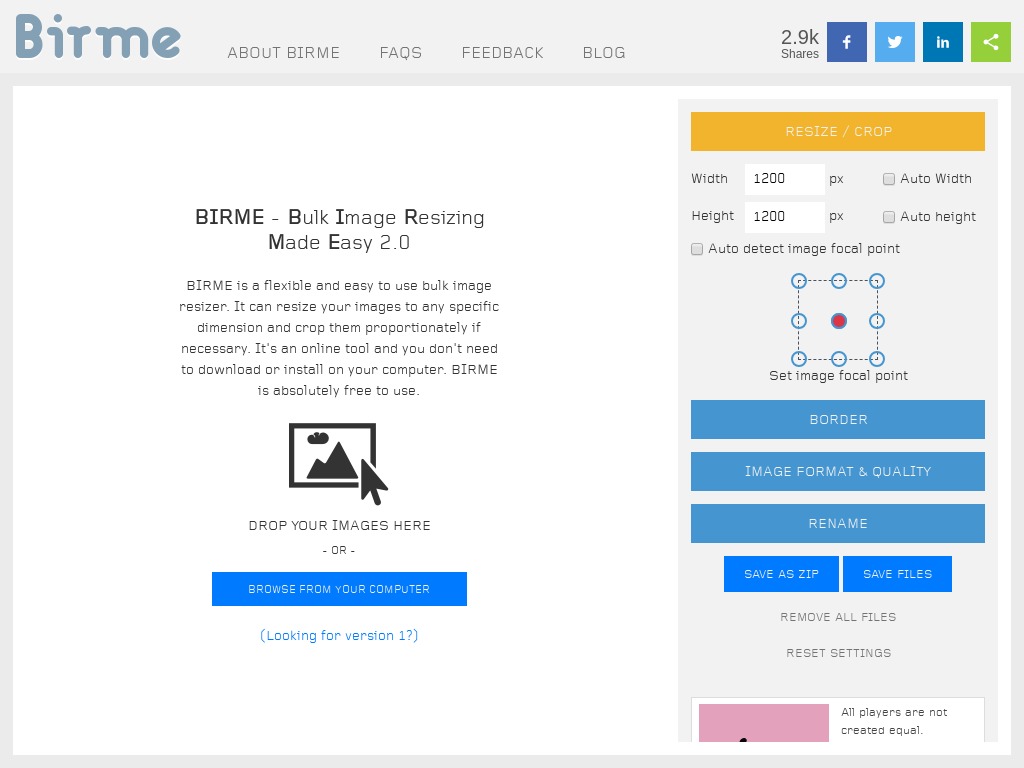Image resolution: width=1024 pixels, height=768 pixels.
Task: Click Remove All Files
Action: click(x=838, y=617)
